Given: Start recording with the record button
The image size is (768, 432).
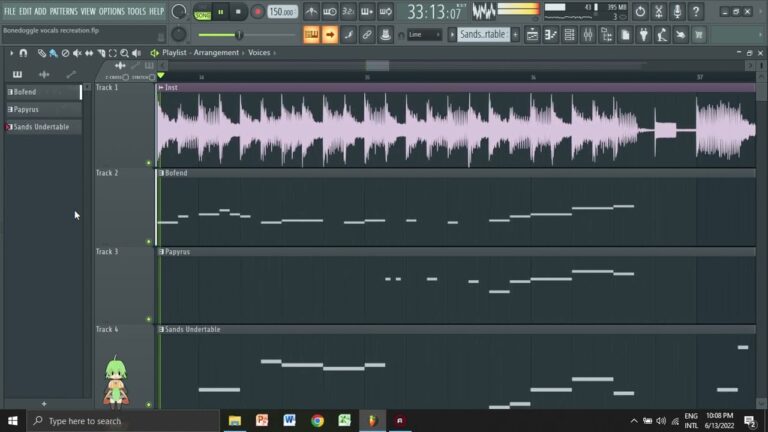Looking at the screenshot, I should [257, 12].
